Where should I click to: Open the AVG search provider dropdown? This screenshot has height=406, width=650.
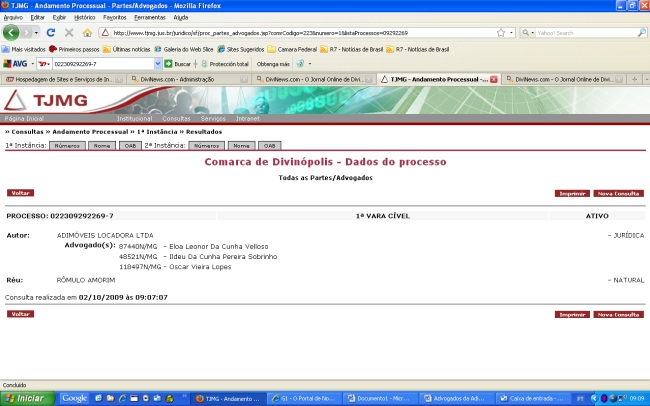[44, 64]
